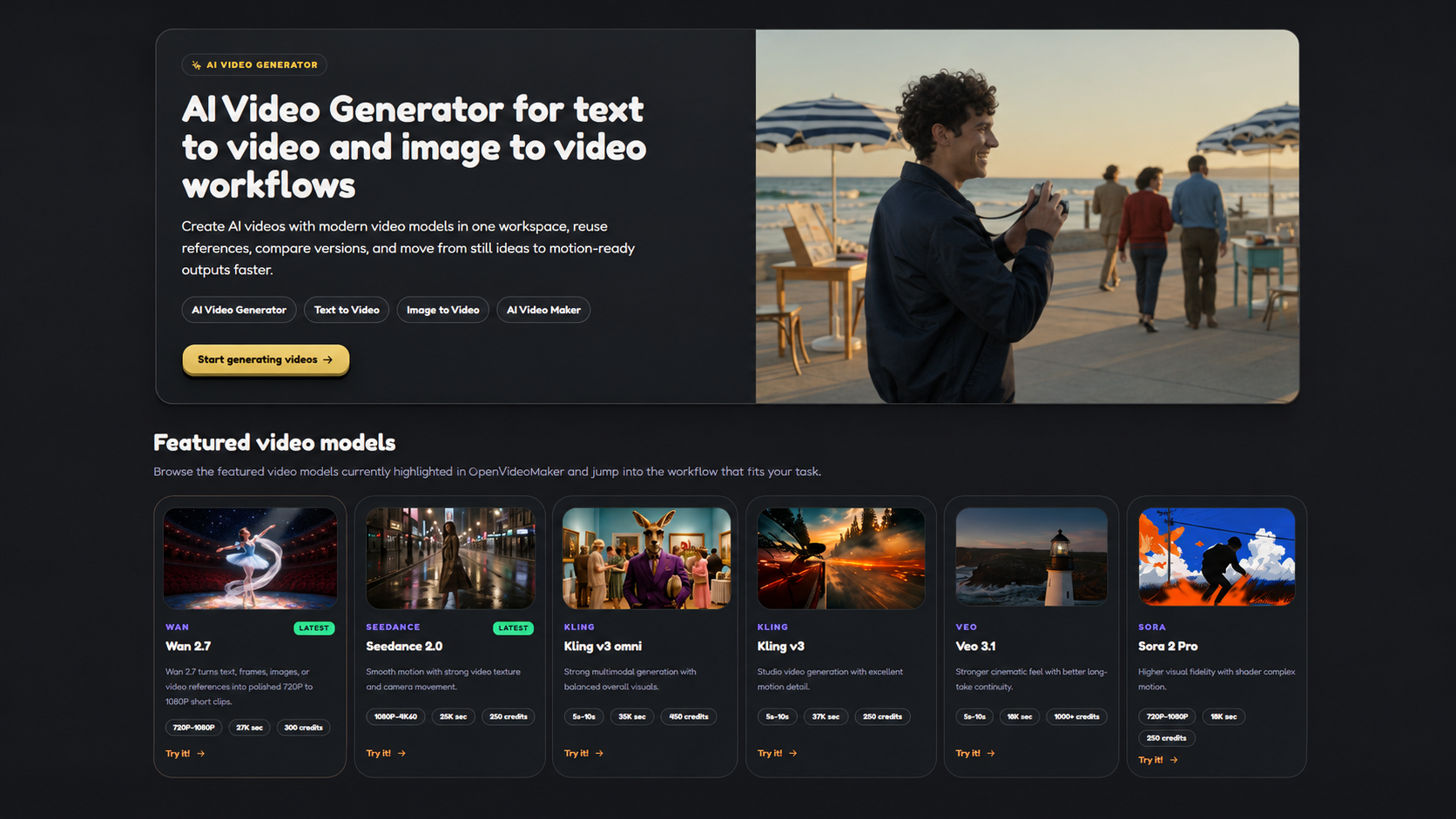Click the 5s-10s chip on Kling v3
Viewport: 1456px width, 819px height.
click(x=777, y=717)
